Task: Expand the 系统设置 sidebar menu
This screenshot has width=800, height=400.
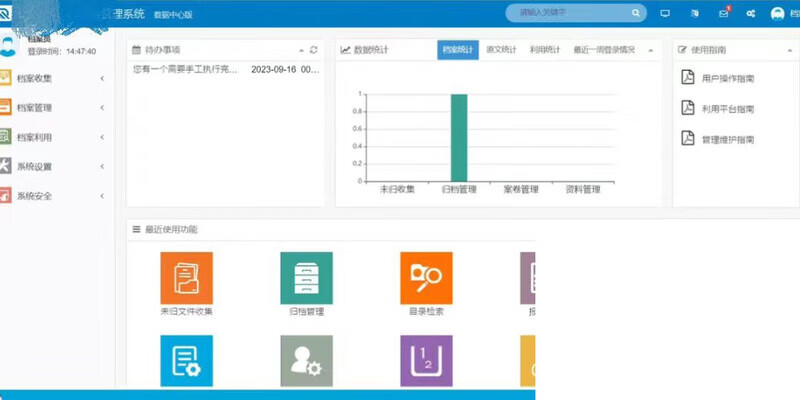Action: pyautogui.click(x=56, y=167)
